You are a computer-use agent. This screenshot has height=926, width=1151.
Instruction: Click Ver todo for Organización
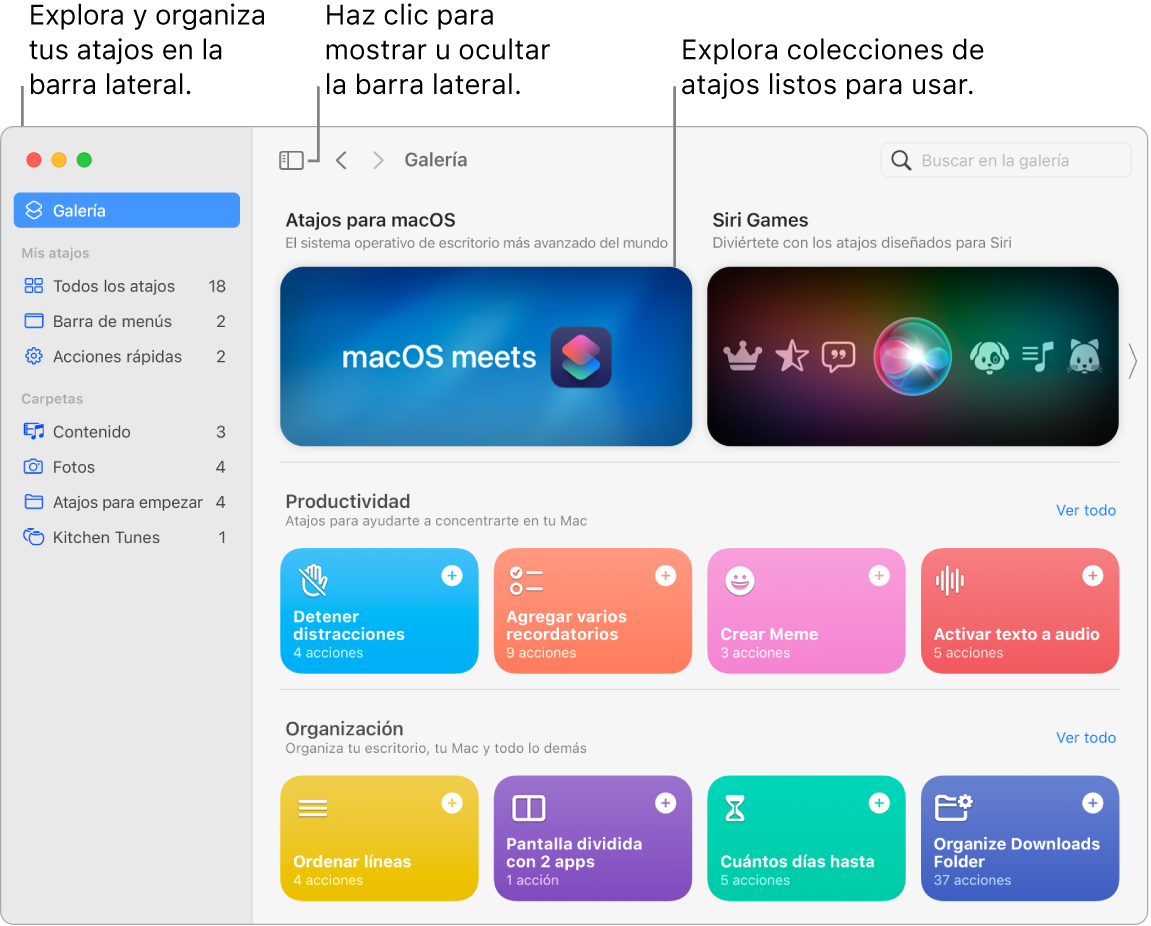click(x=1086, y=738)
